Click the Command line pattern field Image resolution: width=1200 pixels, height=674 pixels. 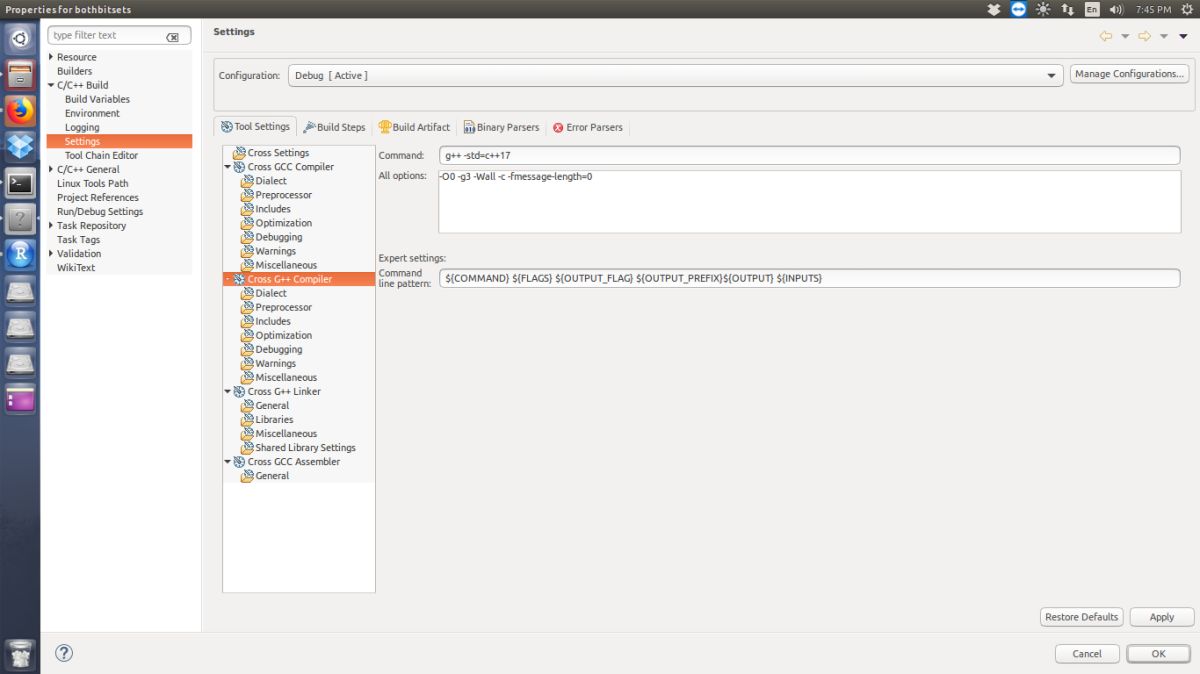click(x=809, y=278)
